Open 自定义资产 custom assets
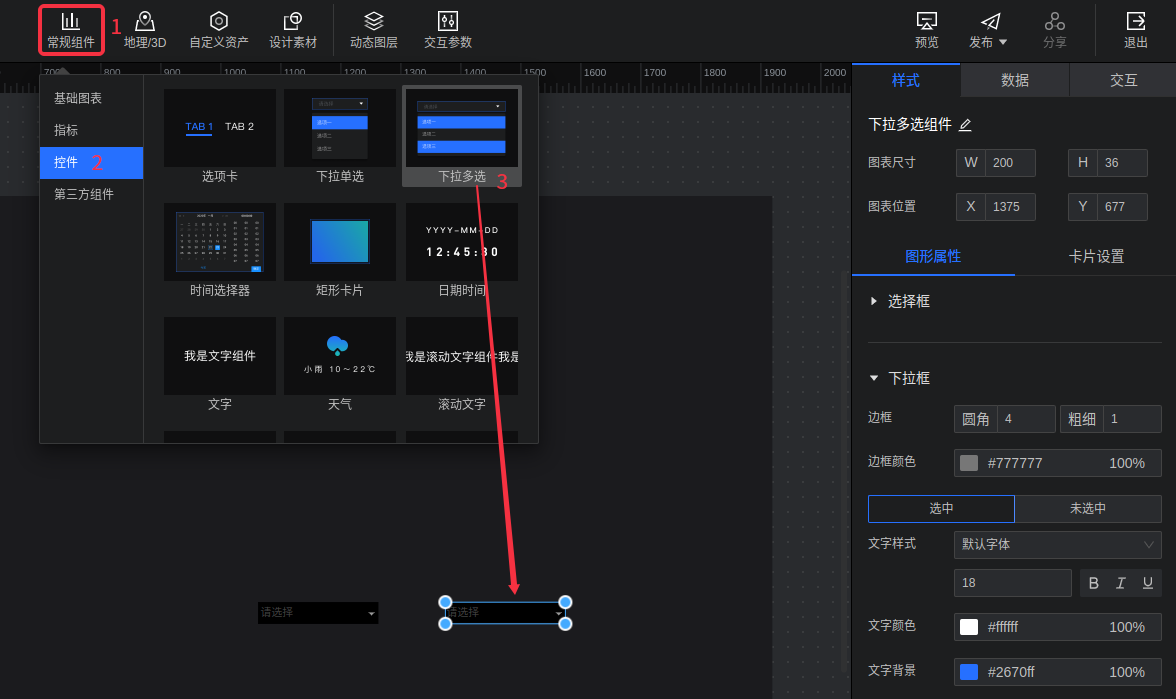This screenshot has height=699, width=1176. point(218,29)
